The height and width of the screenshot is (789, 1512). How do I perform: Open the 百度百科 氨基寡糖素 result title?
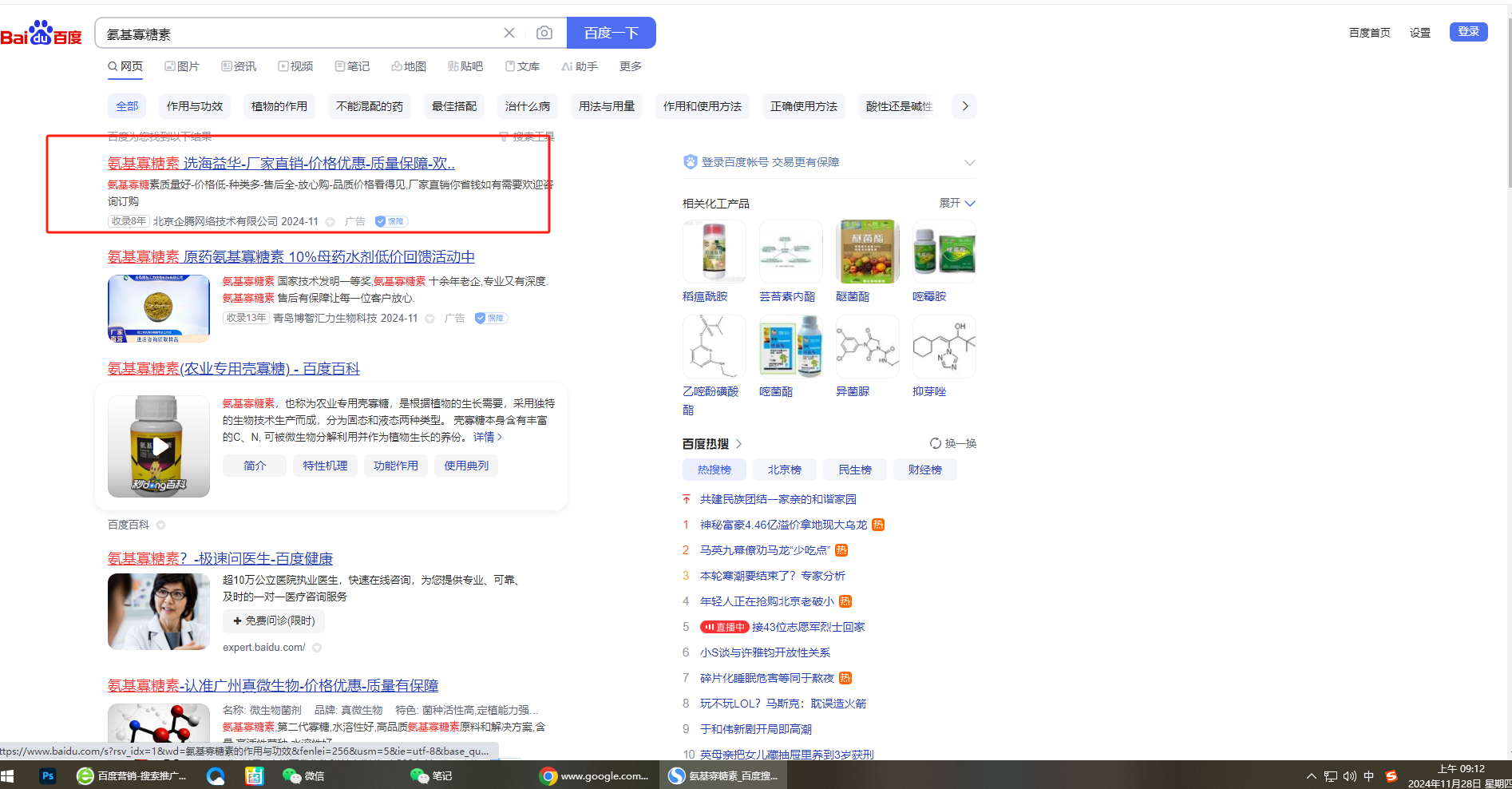coord(234,368)
